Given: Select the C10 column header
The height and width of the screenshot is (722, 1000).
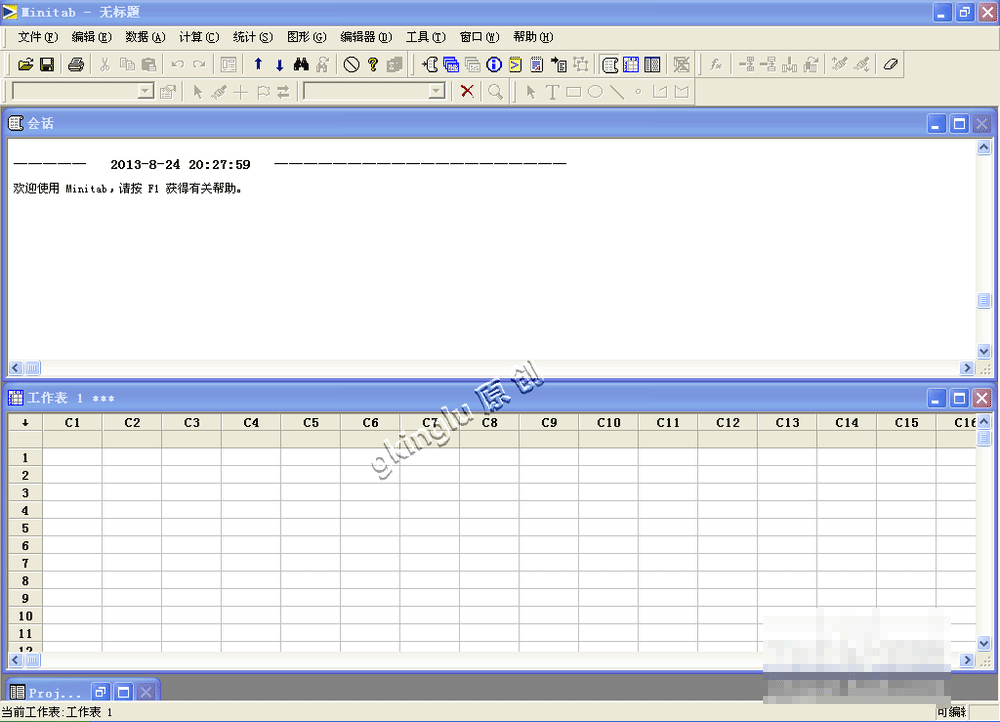Looking at the screenshot, I should tap(608, 422).
